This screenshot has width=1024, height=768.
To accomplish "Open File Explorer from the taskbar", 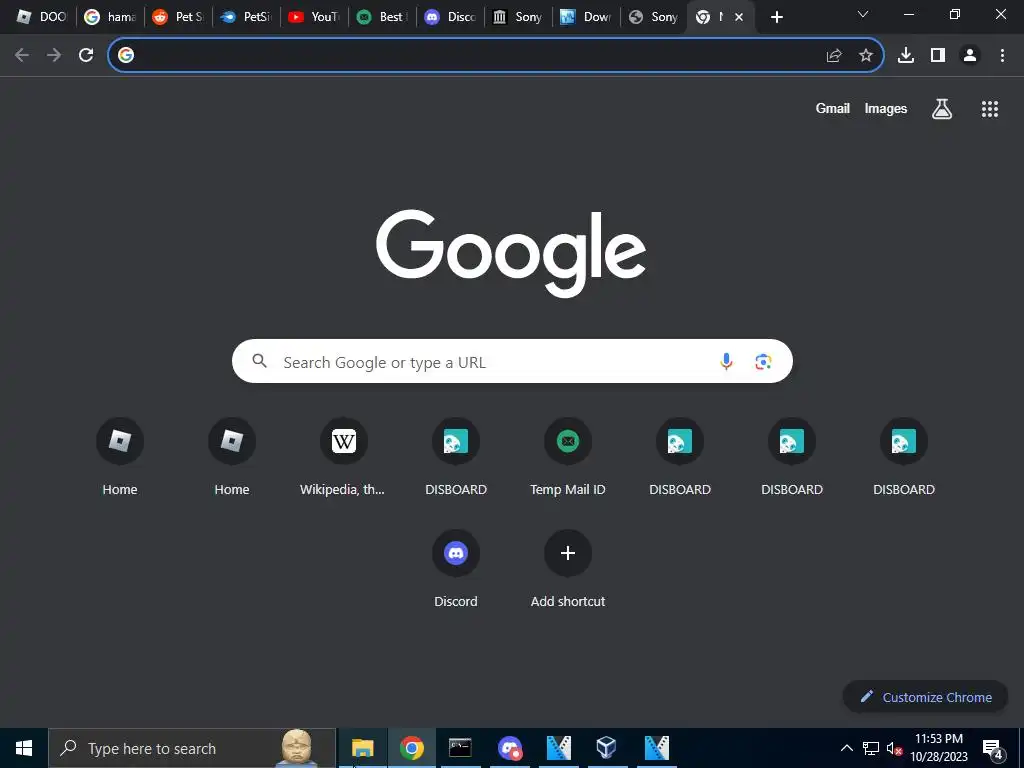I will pyautogui.click(x=362, y=748).
